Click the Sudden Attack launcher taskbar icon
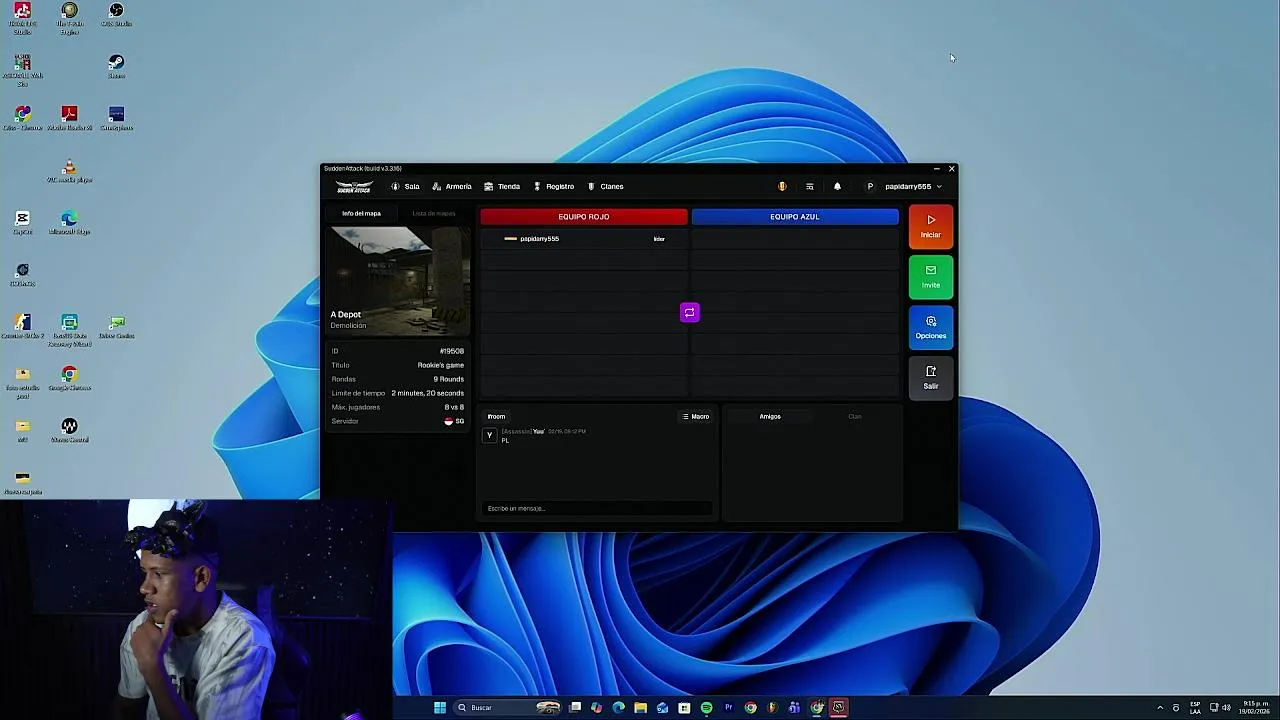This screenshot has width=1280, height=720. [838, 707]
